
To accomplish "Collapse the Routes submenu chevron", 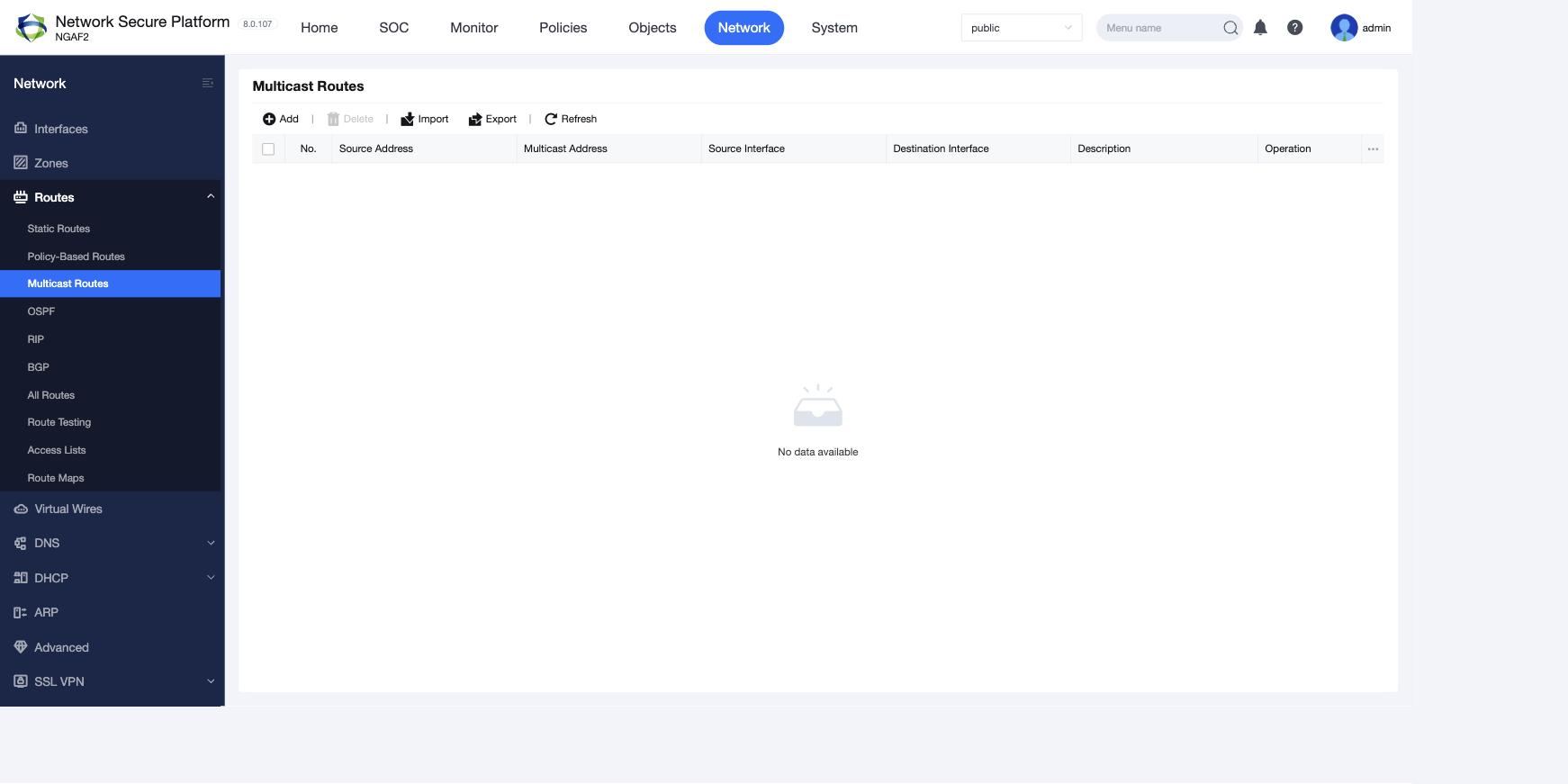I will (x=211, y=196).
